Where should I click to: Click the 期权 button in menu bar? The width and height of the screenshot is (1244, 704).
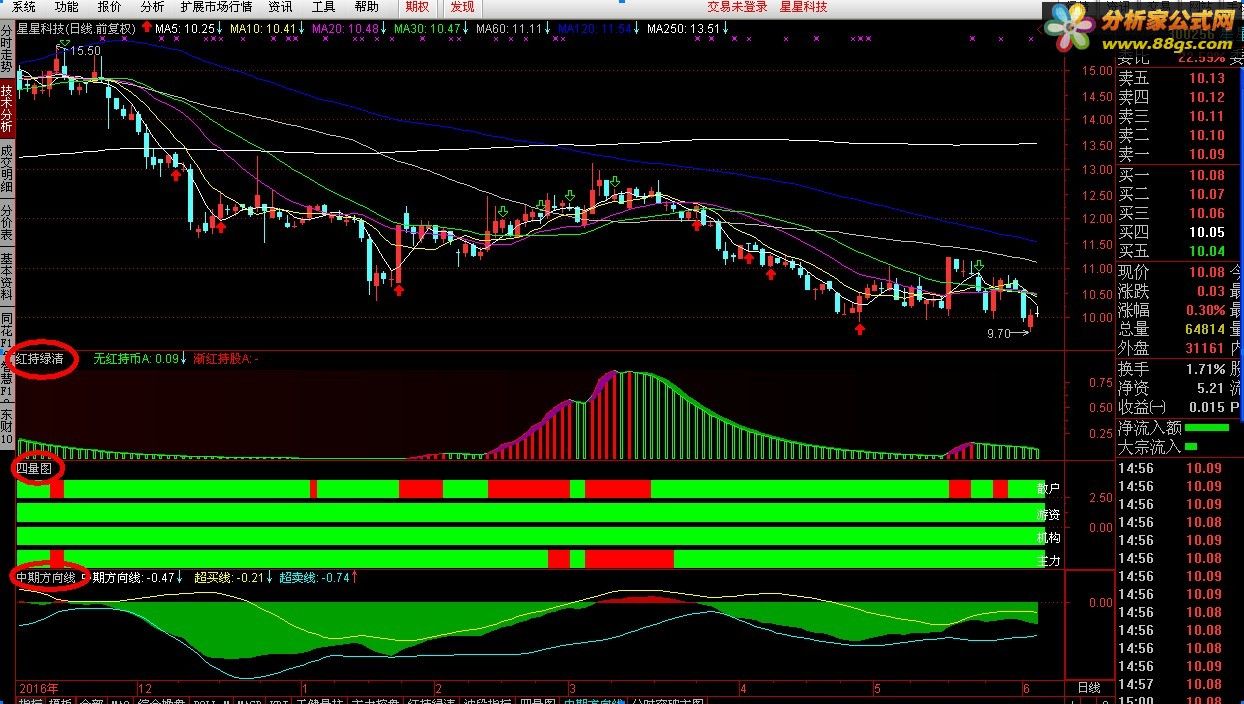pos(417,7)
